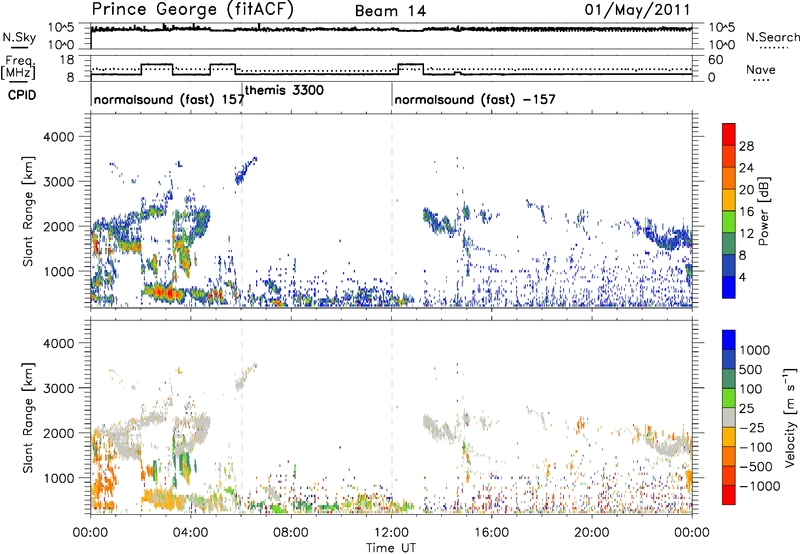This screenshot has height=554, width=800.
Task: Click the 'normalsound (fast) -157' label
Action: [x=475, y=99]
